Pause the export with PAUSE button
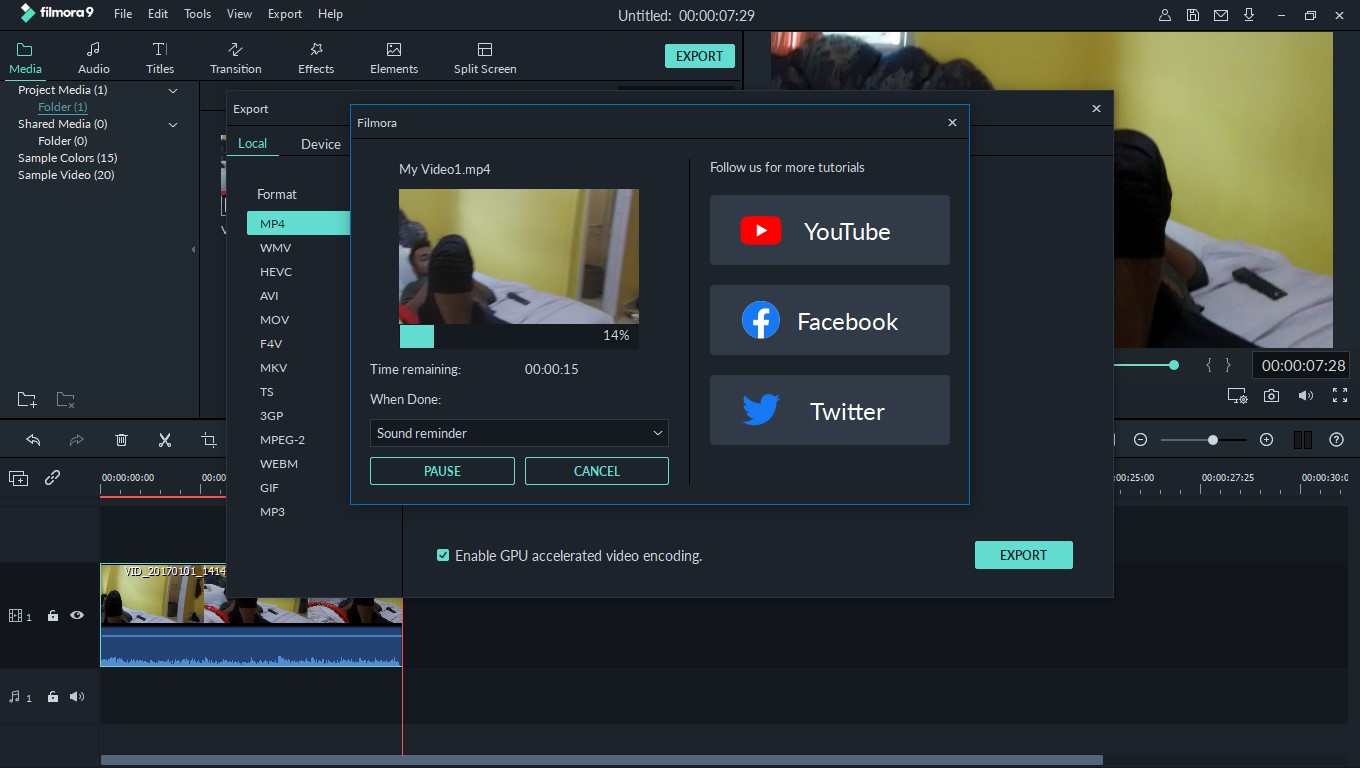 pyautogui.click(x=442, y=471)
